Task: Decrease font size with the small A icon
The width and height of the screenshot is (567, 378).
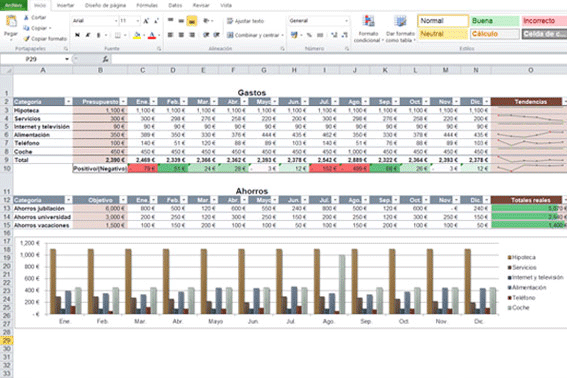Action: (156, 21)
